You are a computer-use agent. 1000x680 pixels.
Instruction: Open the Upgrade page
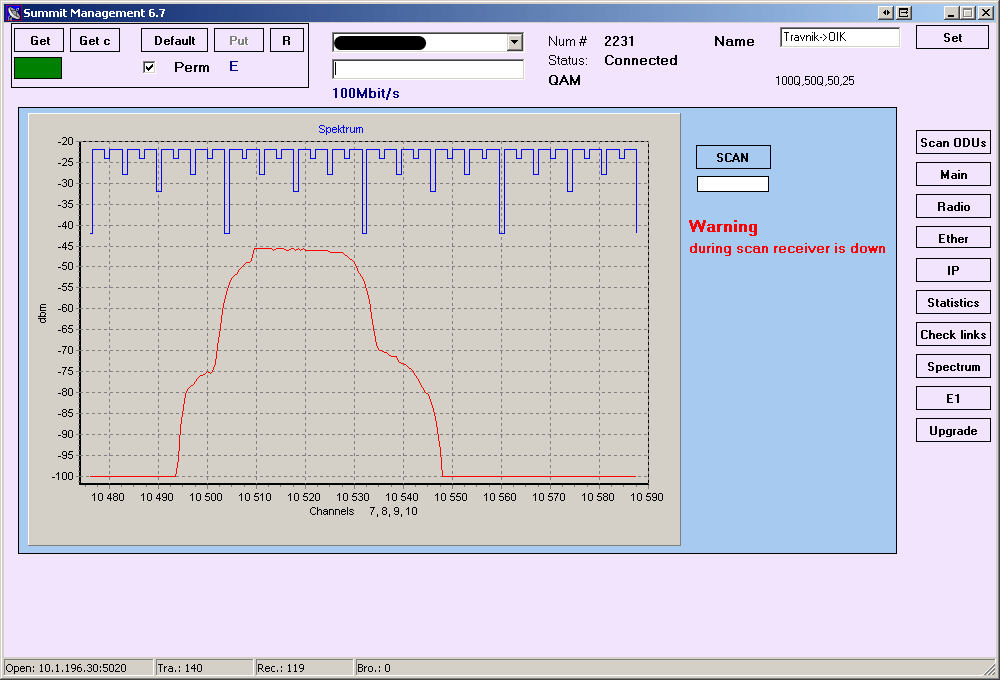(953, 430)
